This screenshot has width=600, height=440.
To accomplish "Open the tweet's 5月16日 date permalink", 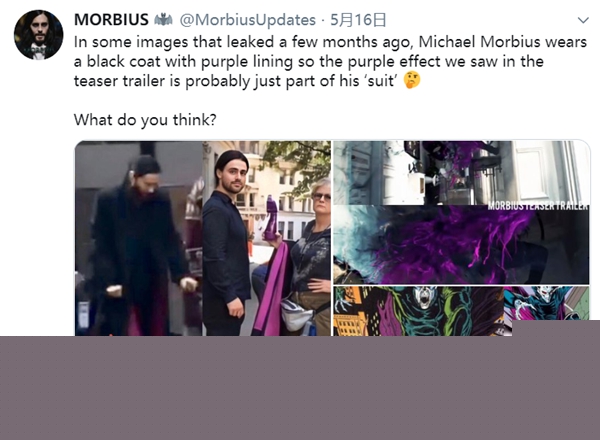I will point(358,20).
